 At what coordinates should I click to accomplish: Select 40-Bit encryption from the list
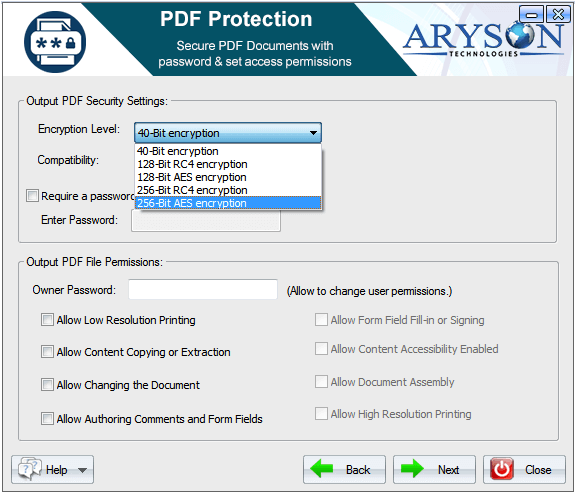coord(228,151)
